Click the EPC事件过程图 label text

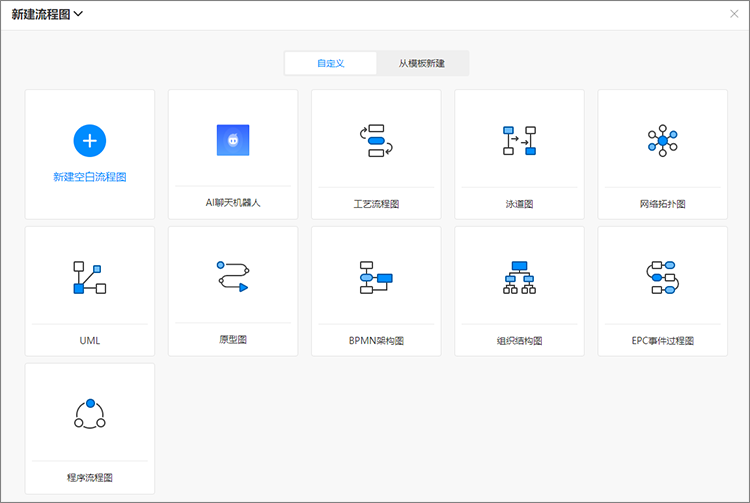pyautogui.click(x=662, y=340)
